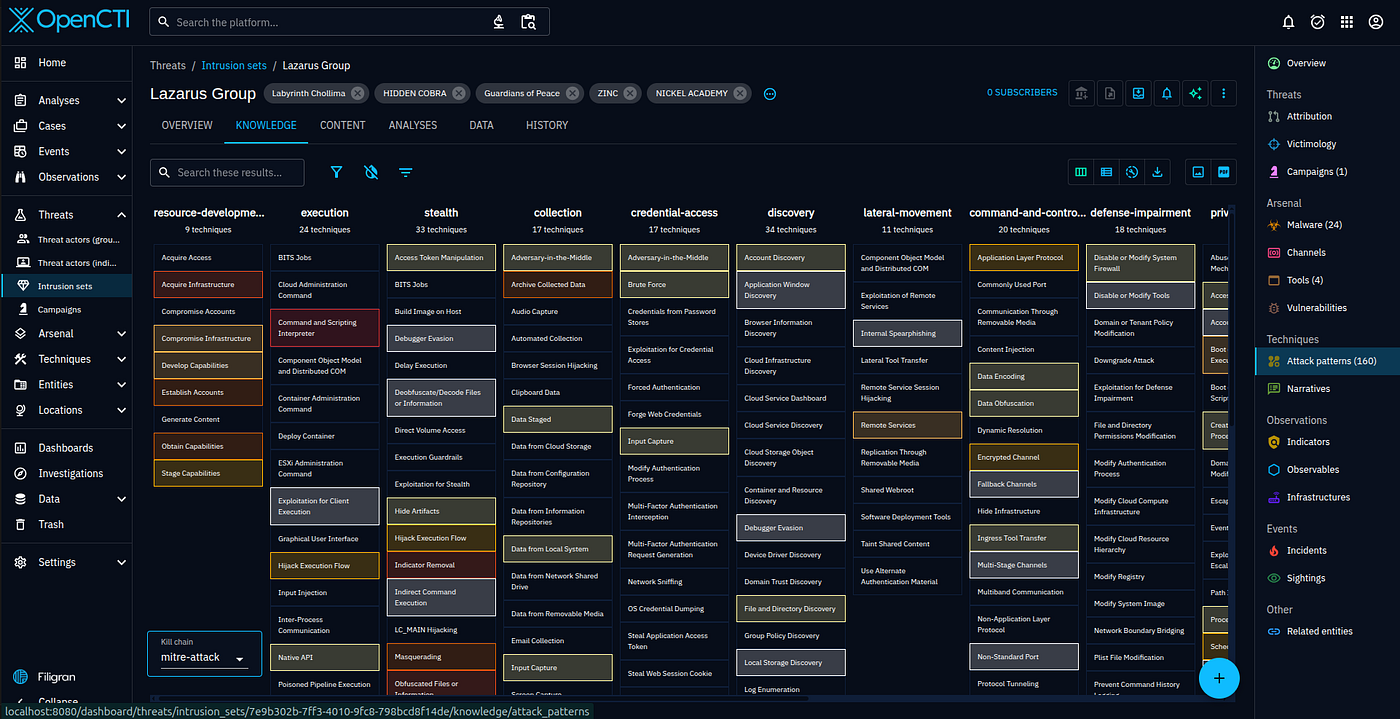
Task: Click the microscope icon in platform search
Action: 500,22
